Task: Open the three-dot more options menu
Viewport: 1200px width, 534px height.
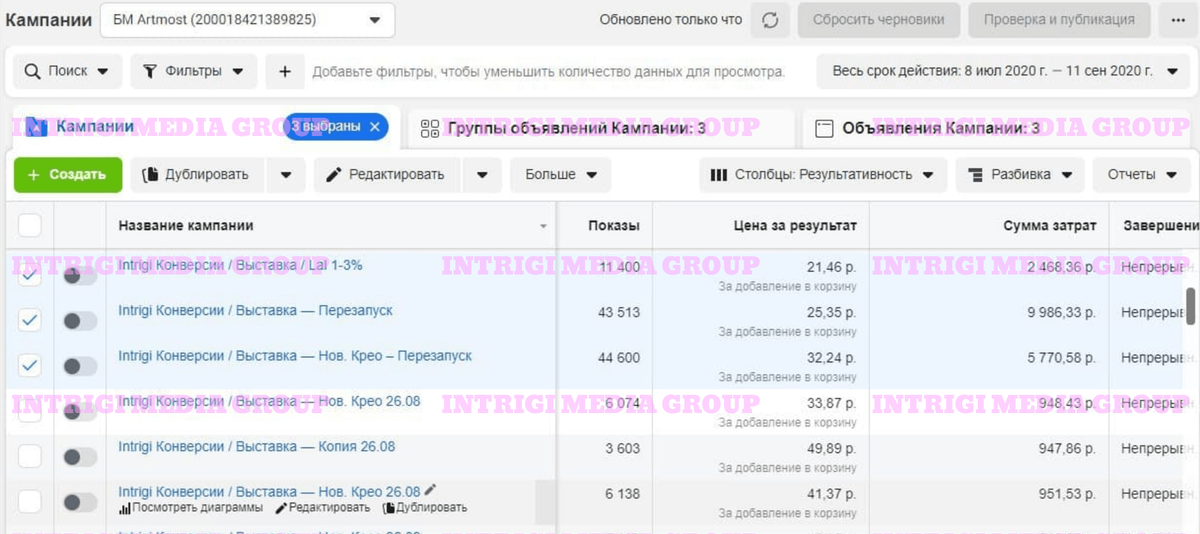Action: click(1178, 20)
